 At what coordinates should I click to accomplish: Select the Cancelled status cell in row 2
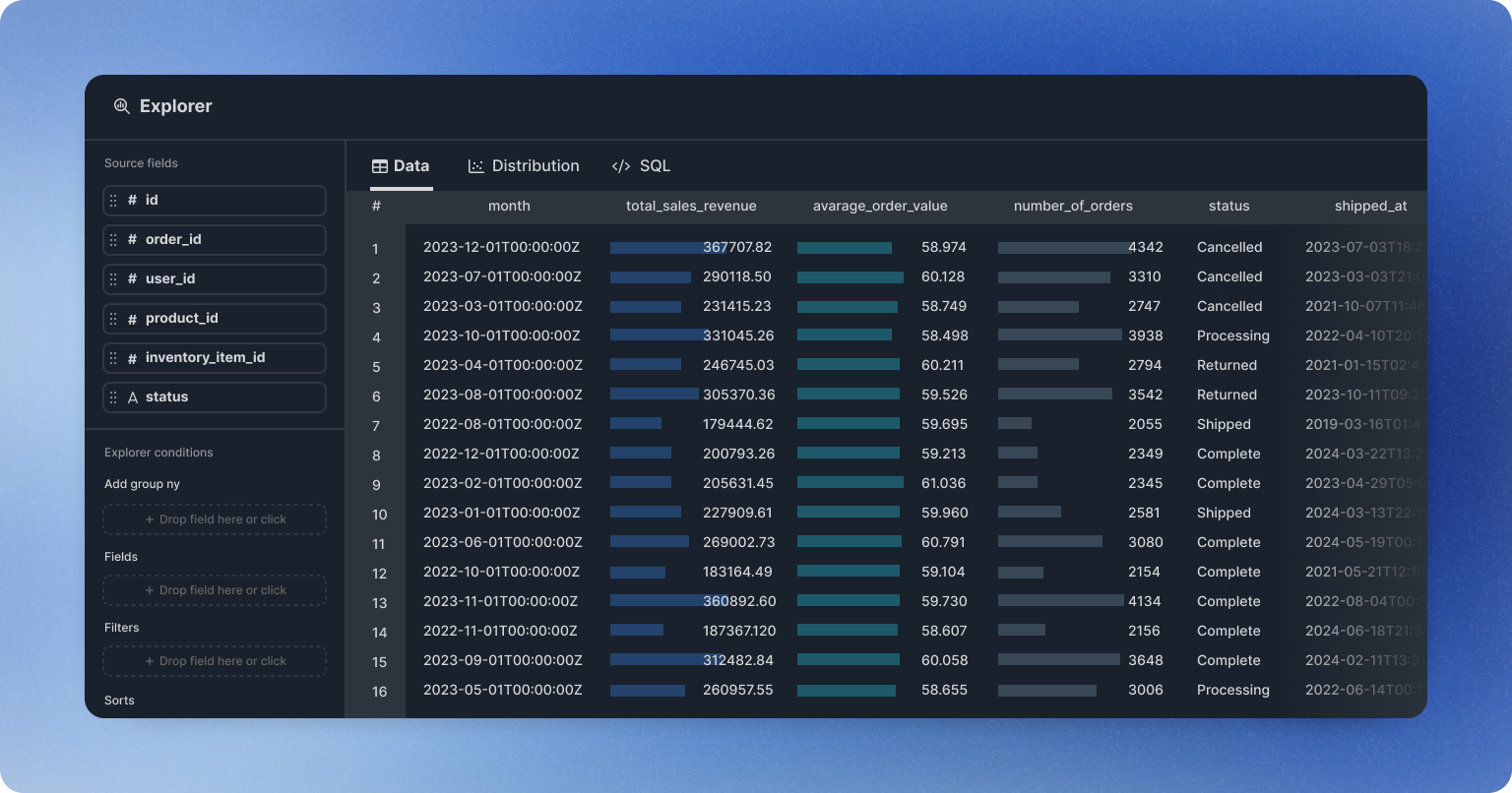pos(1229,277)
